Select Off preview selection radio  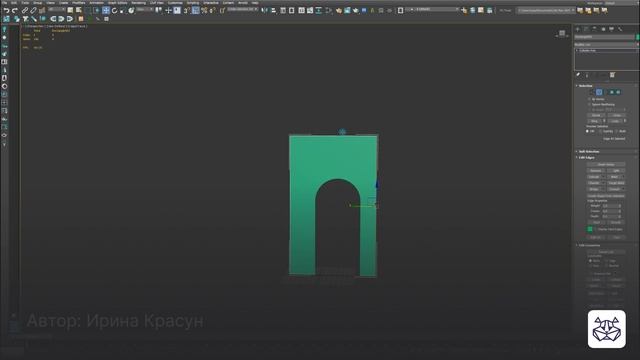tap(587, 131)
